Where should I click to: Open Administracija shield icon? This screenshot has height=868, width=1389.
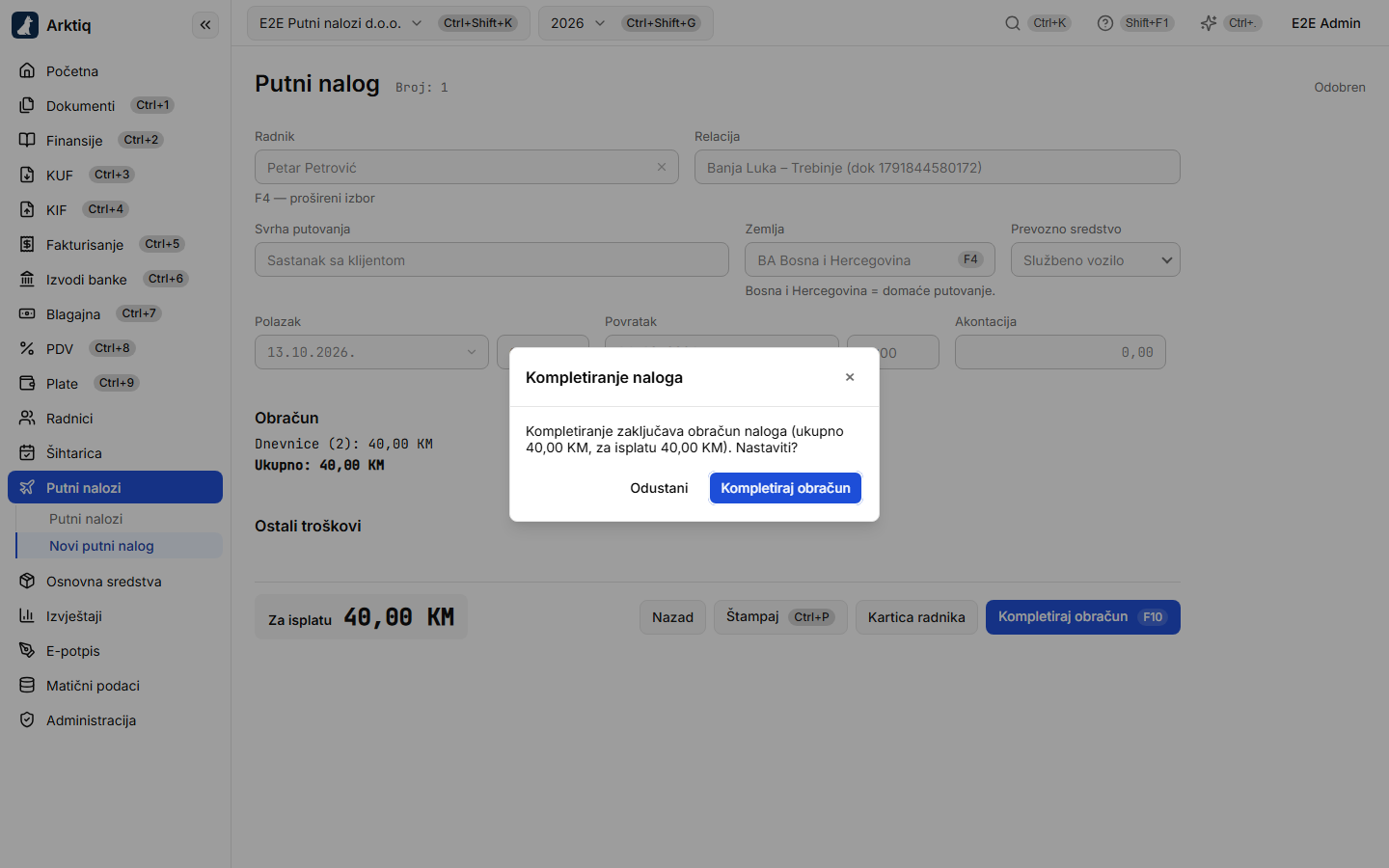click(27, 719)
